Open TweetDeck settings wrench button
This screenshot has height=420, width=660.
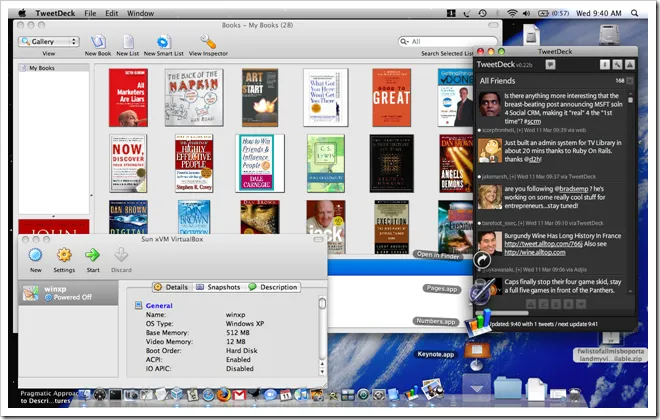(617, 64)
